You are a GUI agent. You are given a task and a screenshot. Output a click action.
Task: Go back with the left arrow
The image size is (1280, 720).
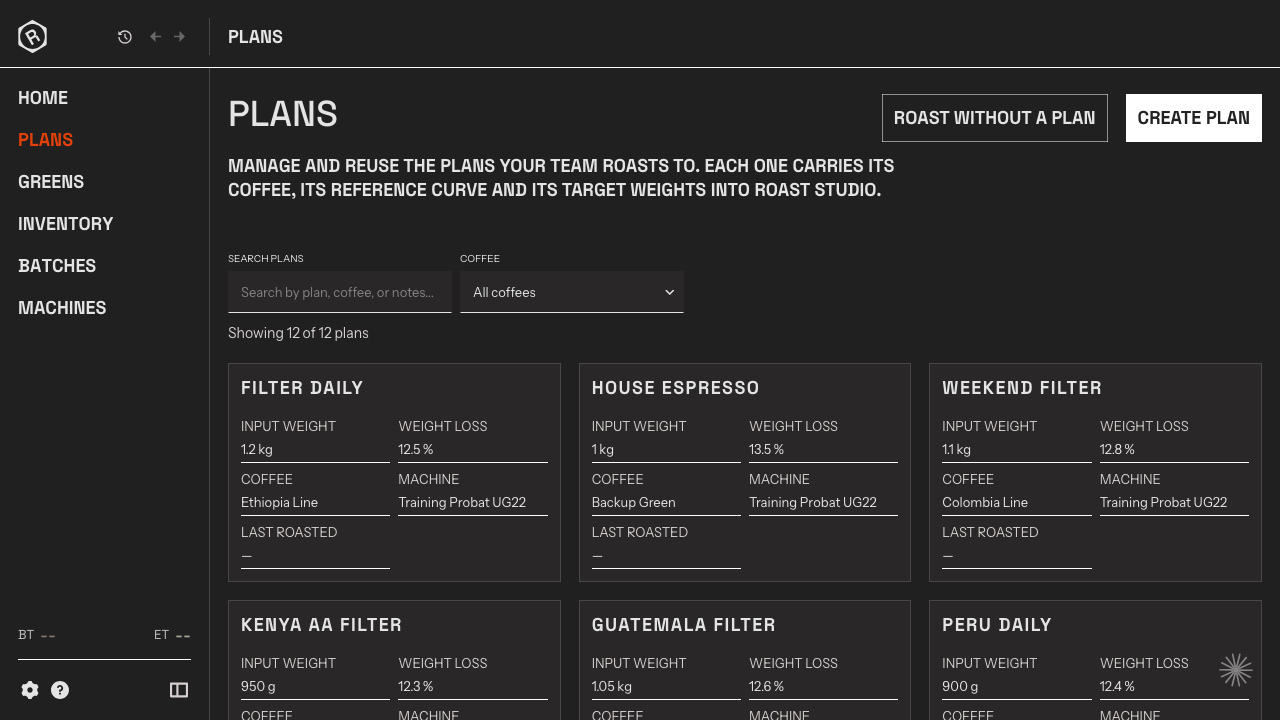(155, 37)
